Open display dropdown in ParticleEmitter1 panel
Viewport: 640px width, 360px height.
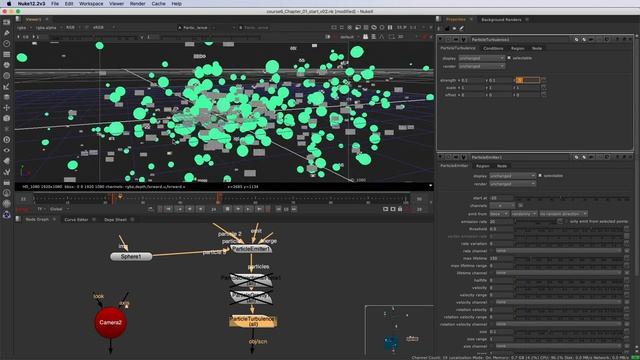tap(513, 176)
